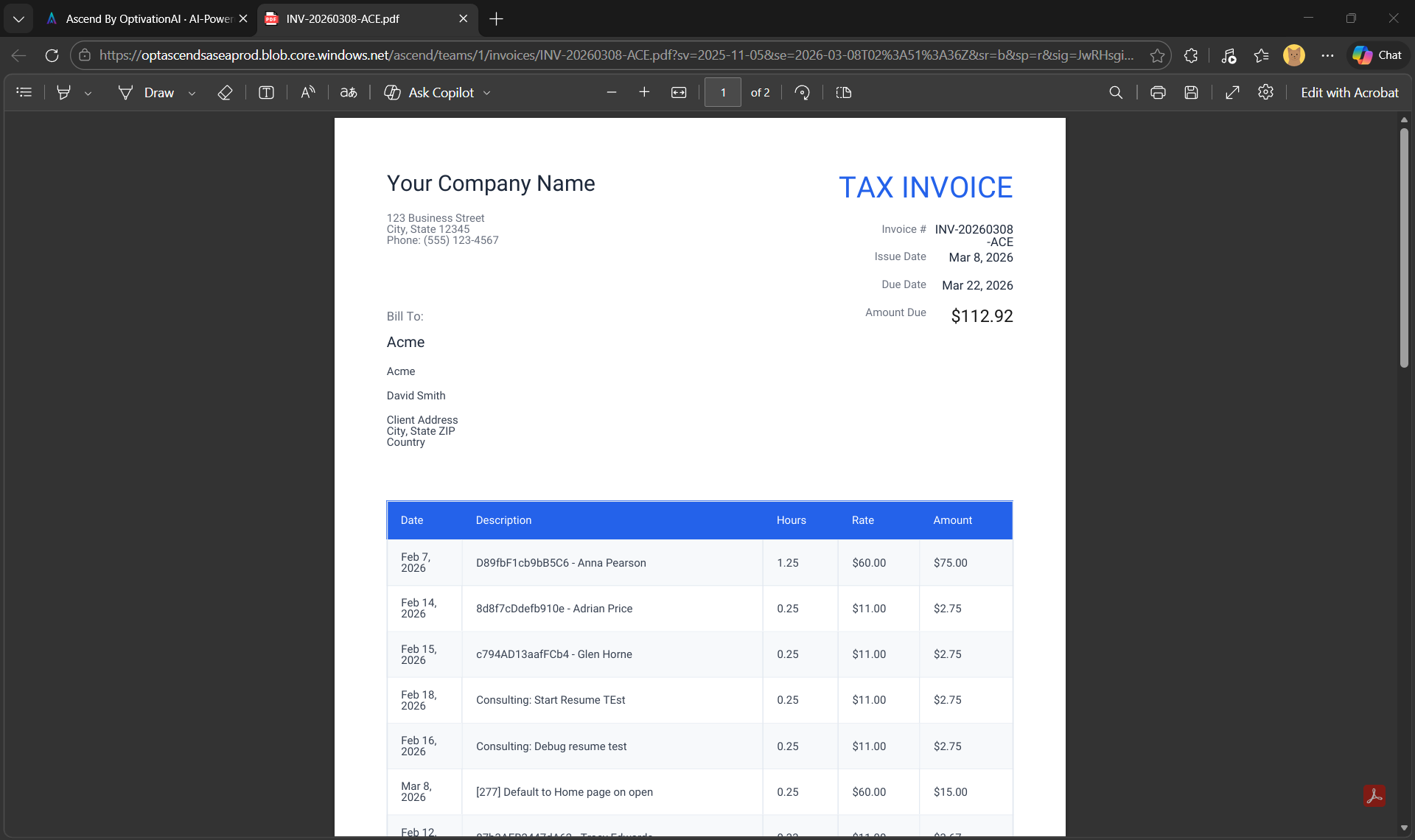Fit the page to width

click(679, 92)
